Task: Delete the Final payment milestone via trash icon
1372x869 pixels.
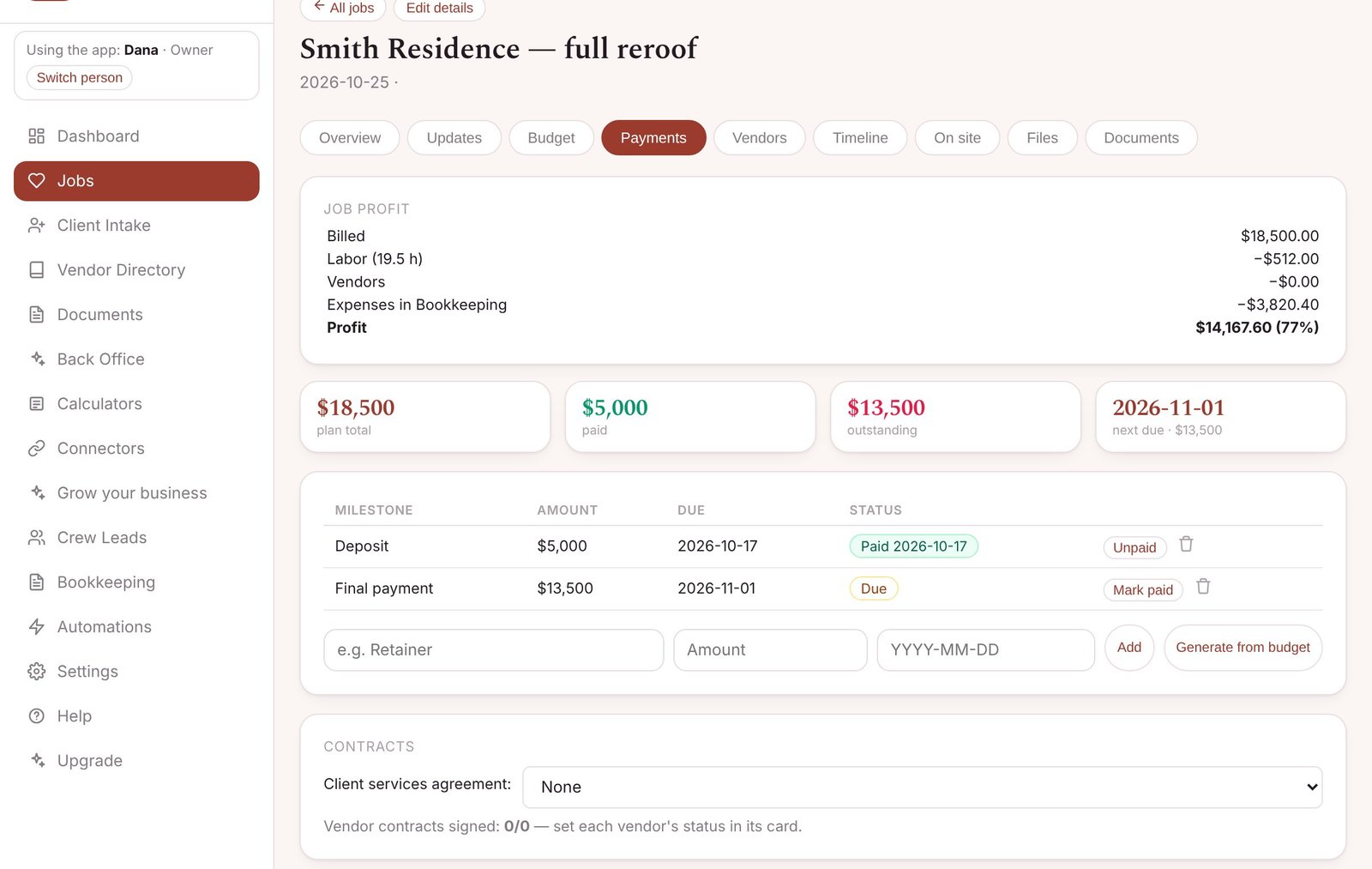Action: point(1203,586)
